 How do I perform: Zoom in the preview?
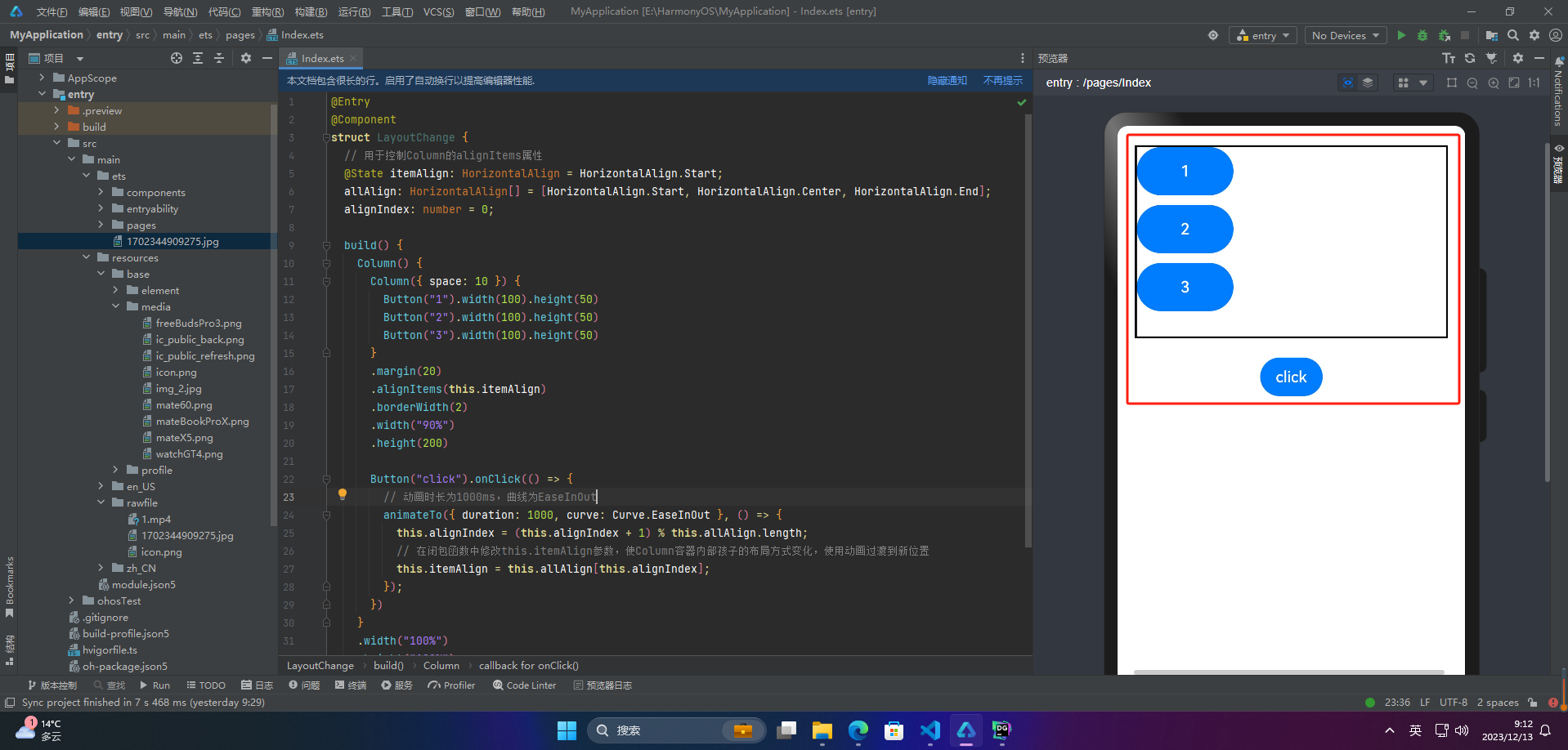pyautogui.click(x=1494, y=83)
